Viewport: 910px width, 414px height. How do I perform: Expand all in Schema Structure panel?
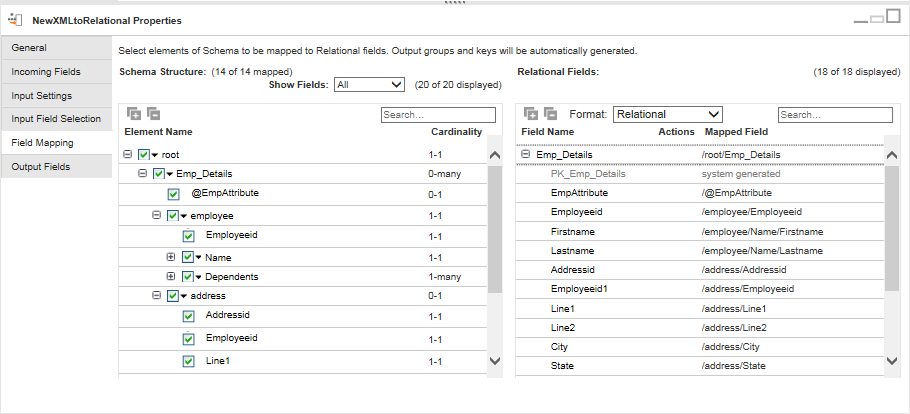click(134, 114)
